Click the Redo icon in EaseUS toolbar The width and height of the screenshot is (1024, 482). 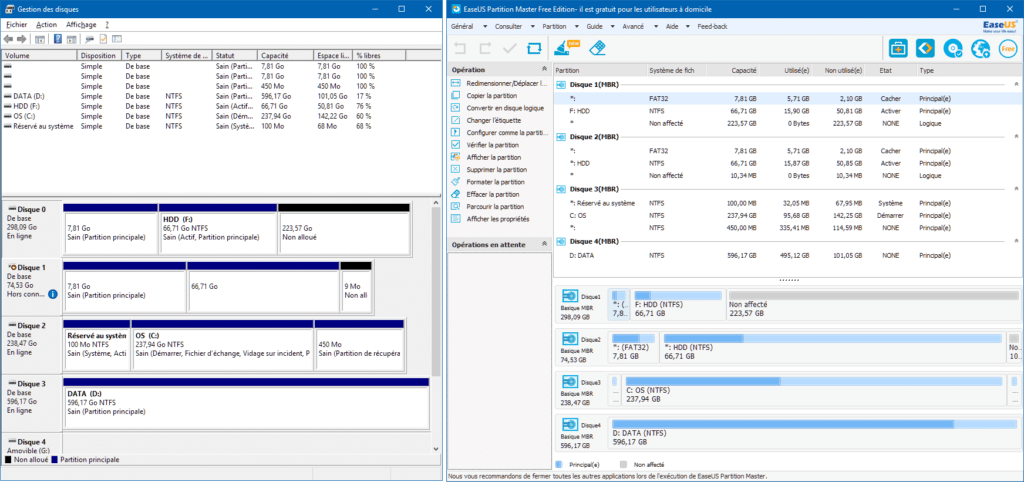click(485, 48)
